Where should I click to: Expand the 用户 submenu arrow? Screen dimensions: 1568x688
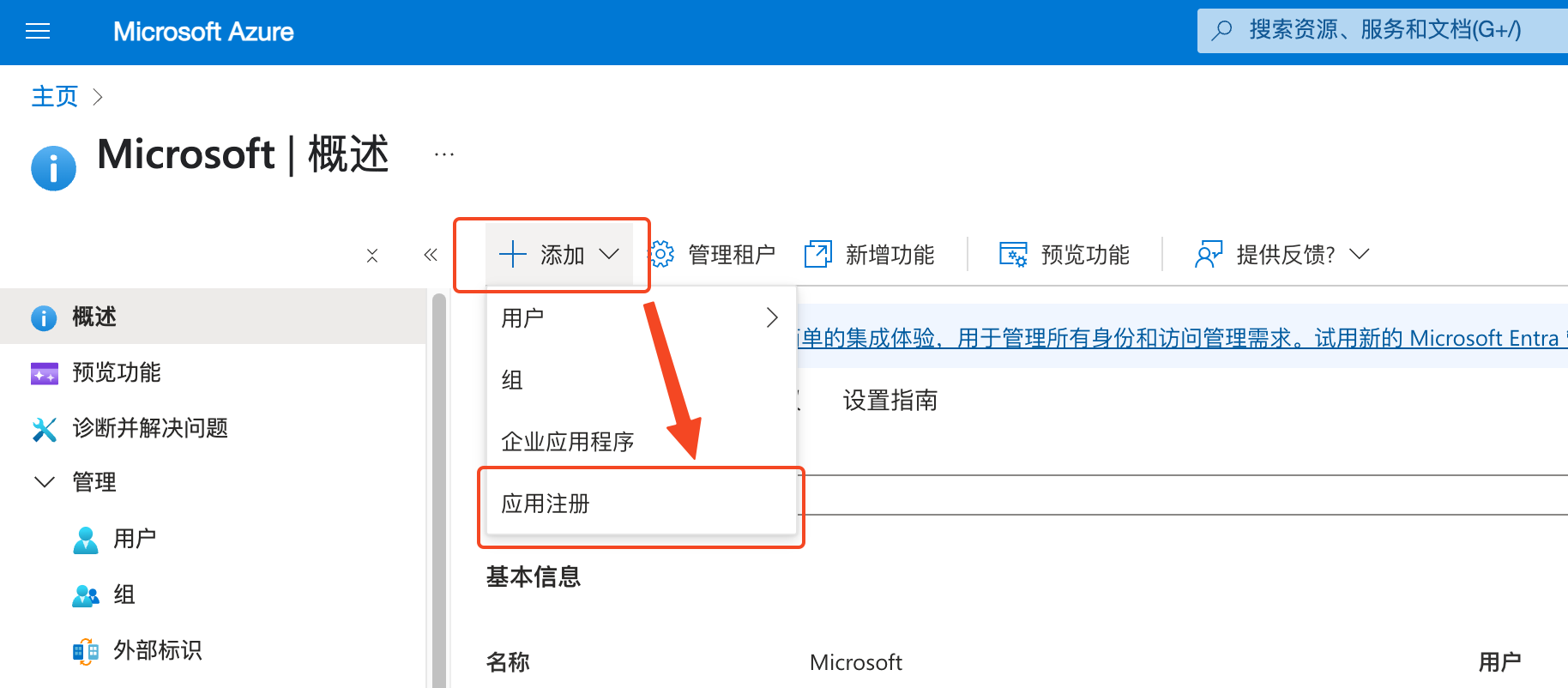(x=772, y=317)
